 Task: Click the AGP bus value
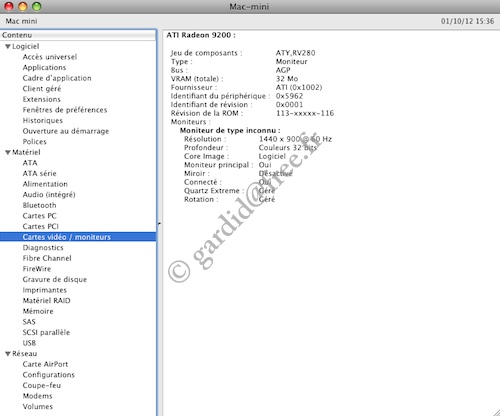pyautogui.click(x=283, y=70)
